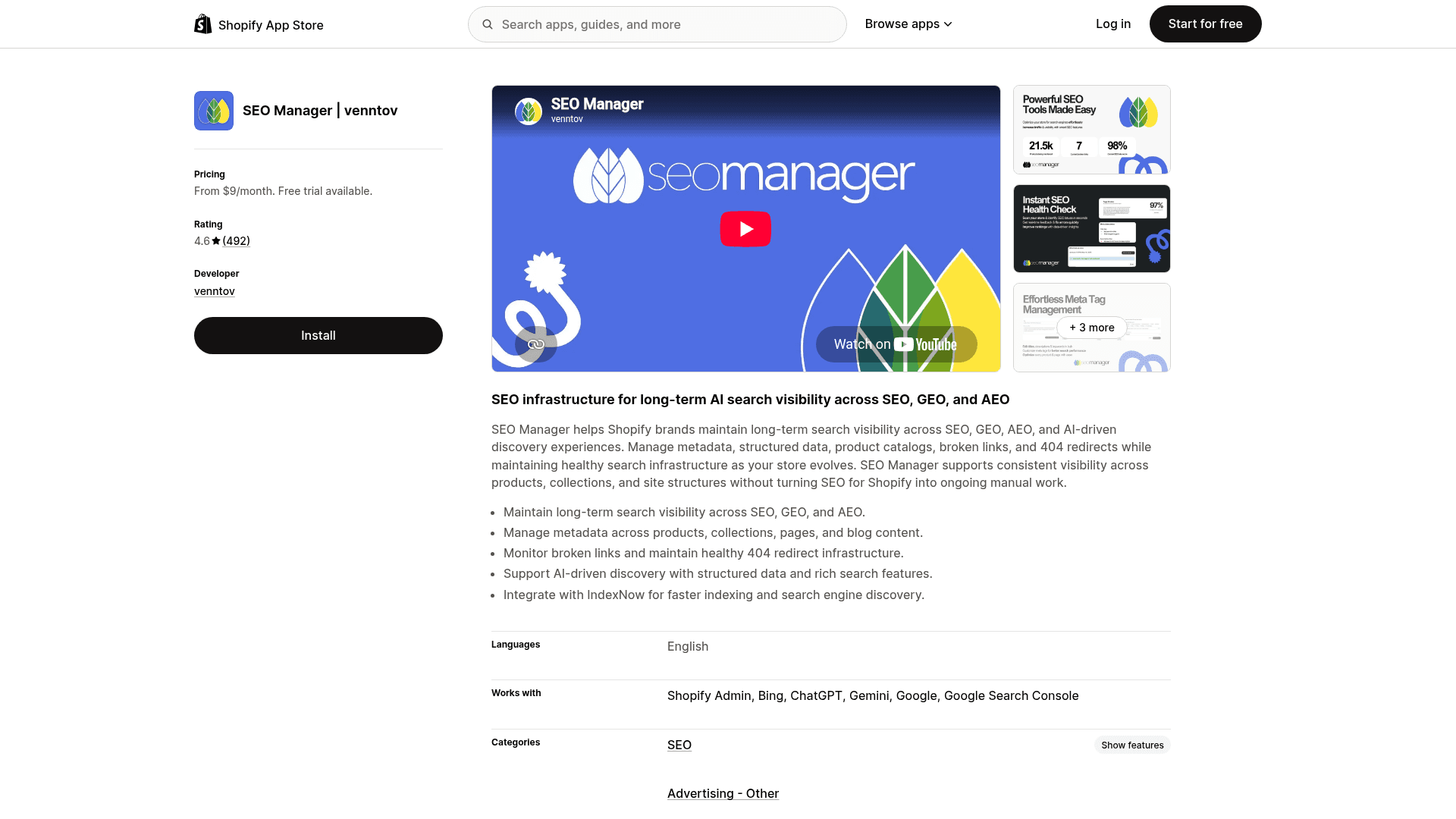Open the Log in link

(x=1113, y=24)
